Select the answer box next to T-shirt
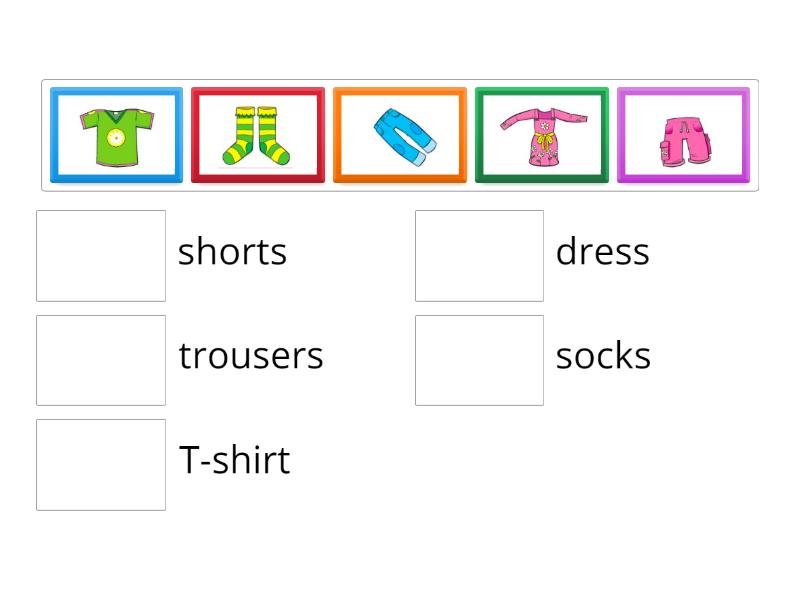 (x=101, y=464)
